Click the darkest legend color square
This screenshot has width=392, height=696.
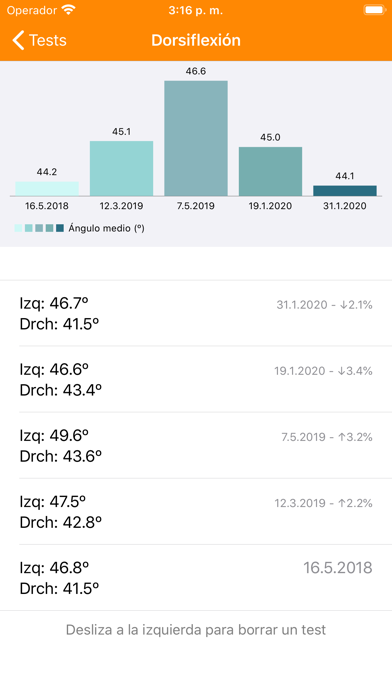pos(60,228)
